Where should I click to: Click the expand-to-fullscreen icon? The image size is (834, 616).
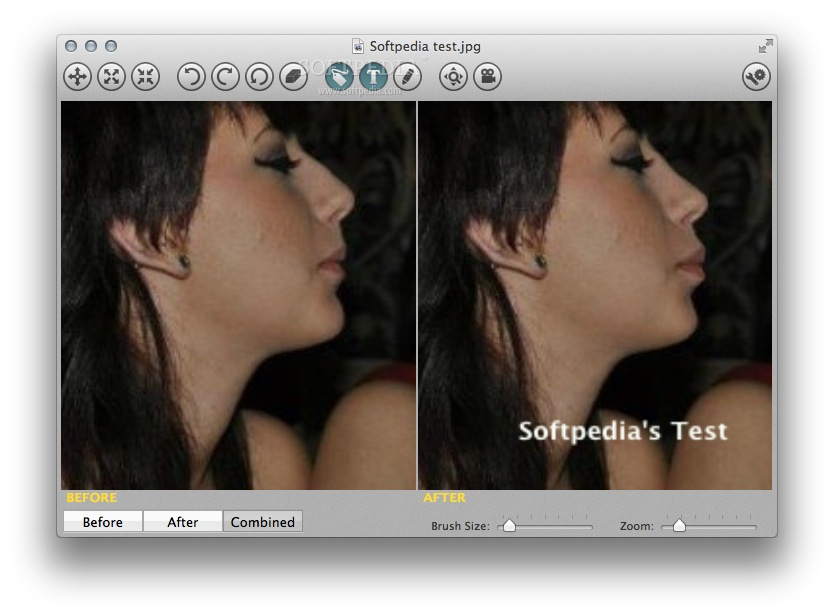(x=111, y=77)
